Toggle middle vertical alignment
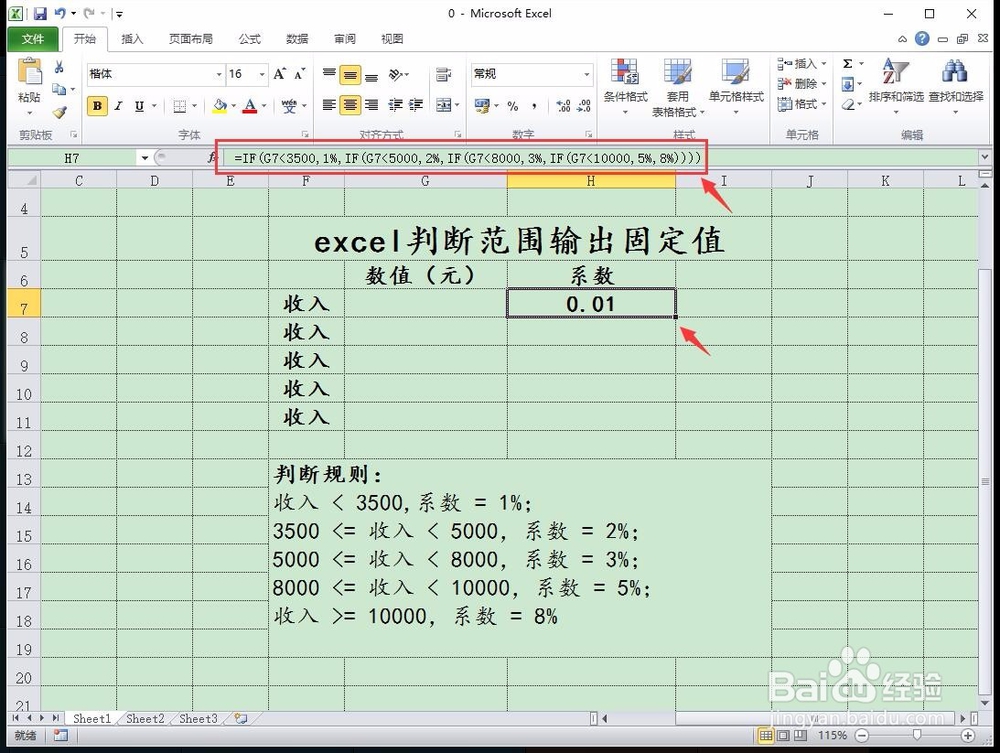This screenshot has height=753, width=1000. 350,75
